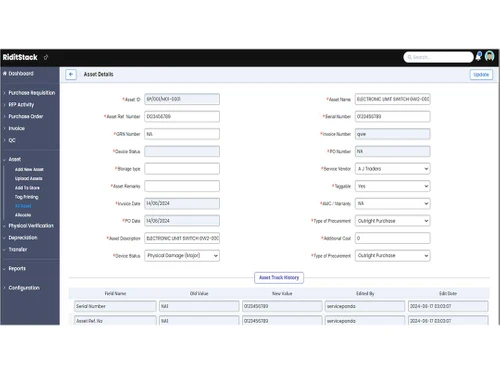Click the Serial Number cell in history table
The height and width of the screenshot is (375, 500).
(x=115, y=306)
